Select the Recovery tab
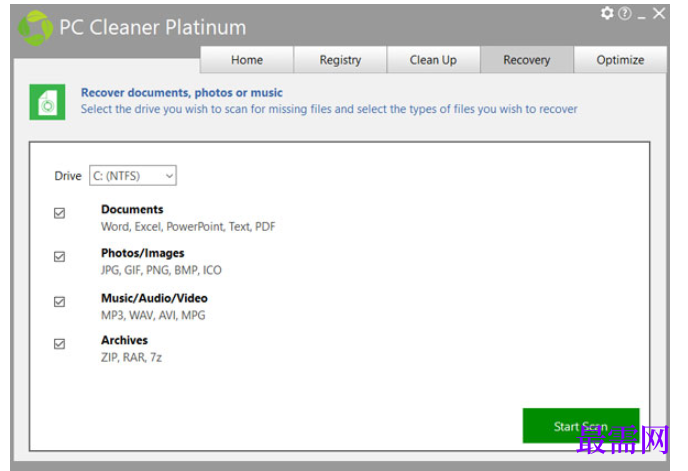This screenshot has width=688, height=471. pyautogui.click(x=527, y=60)
